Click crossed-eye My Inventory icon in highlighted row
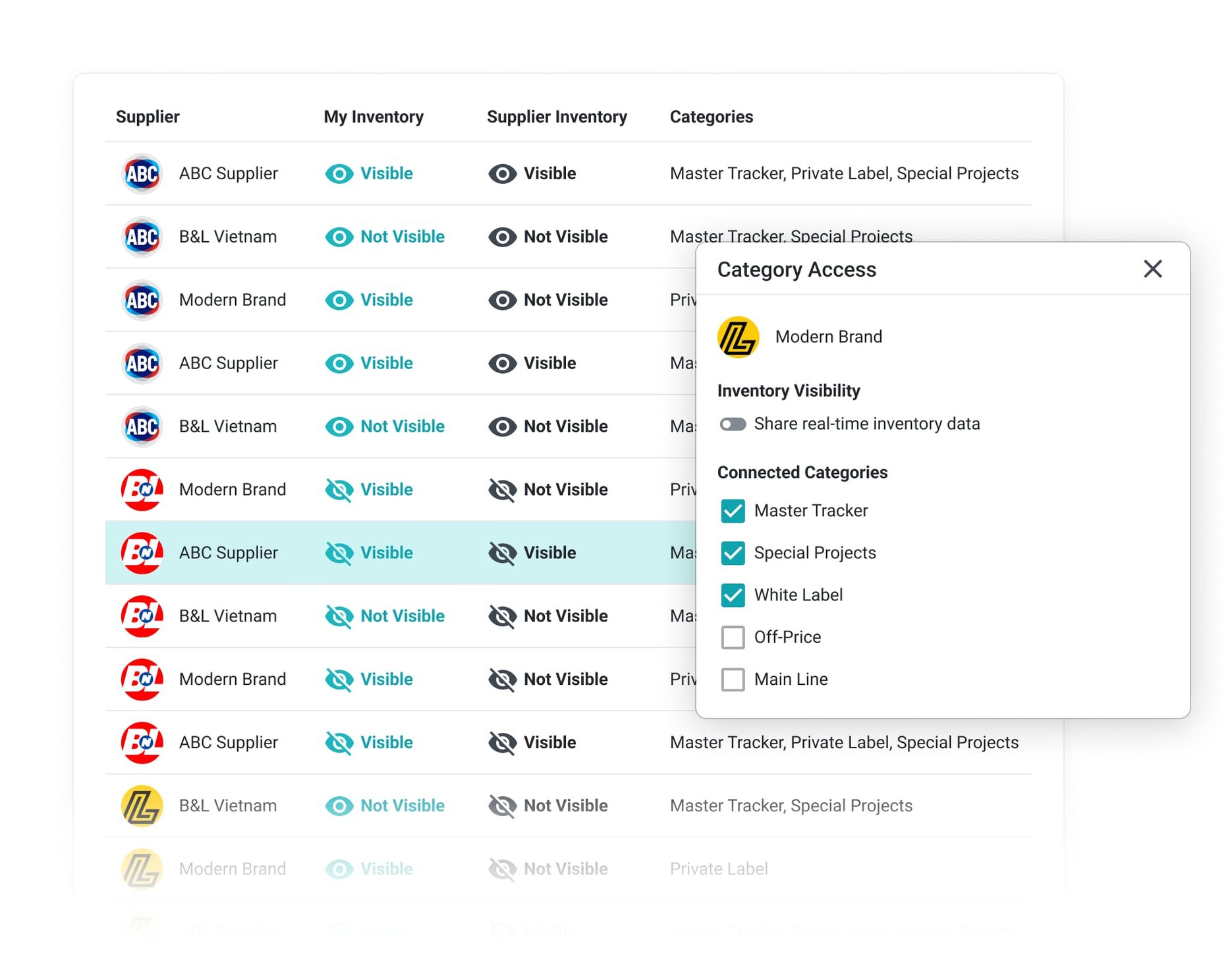This screenshot has width=1232, height=959. coord(339,553)
